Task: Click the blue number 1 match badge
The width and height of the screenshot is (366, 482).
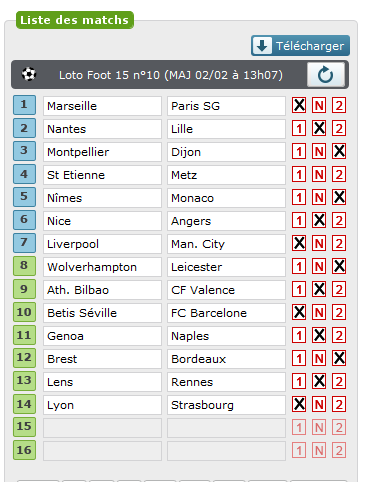Action: 24,105
